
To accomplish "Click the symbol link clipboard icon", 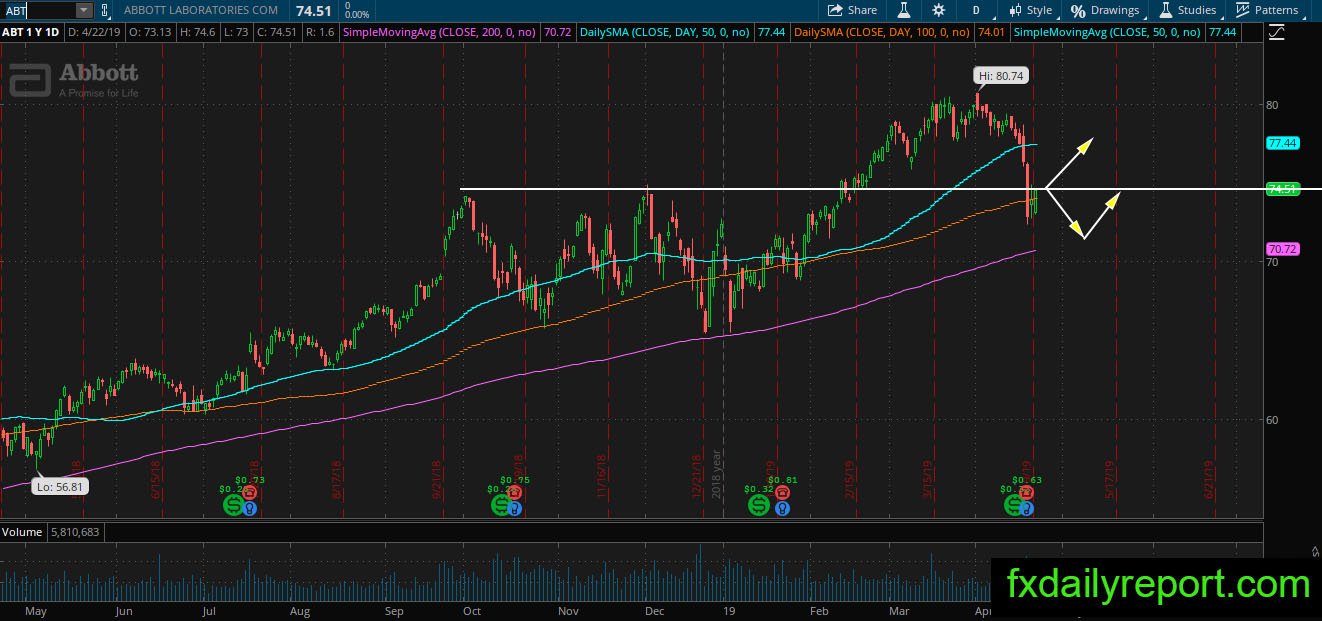I will coord(104,10).
